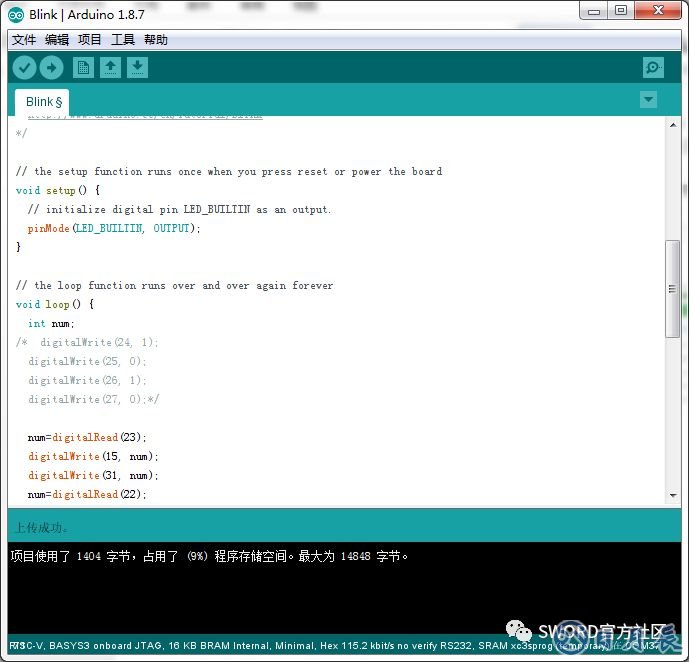689x662 pixels.
Task: Open the 编辑 menu
Action: coord(57,40)
